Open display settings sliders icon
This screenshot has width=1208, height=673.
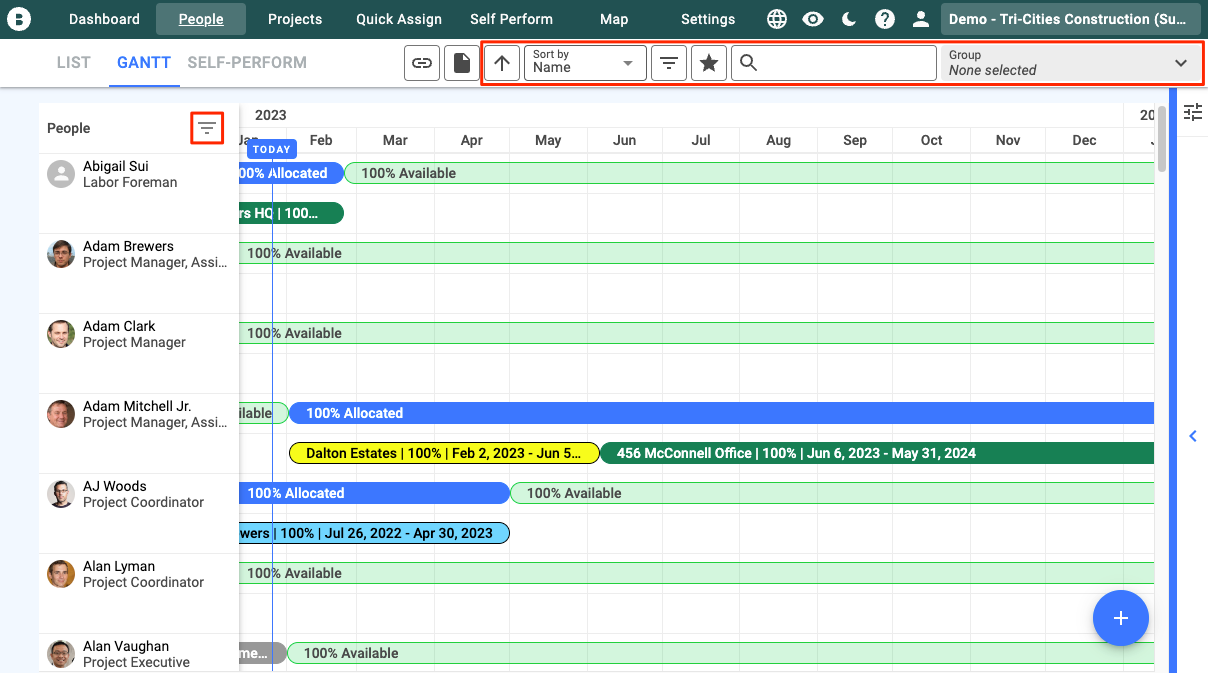(x=1193, y=112)
